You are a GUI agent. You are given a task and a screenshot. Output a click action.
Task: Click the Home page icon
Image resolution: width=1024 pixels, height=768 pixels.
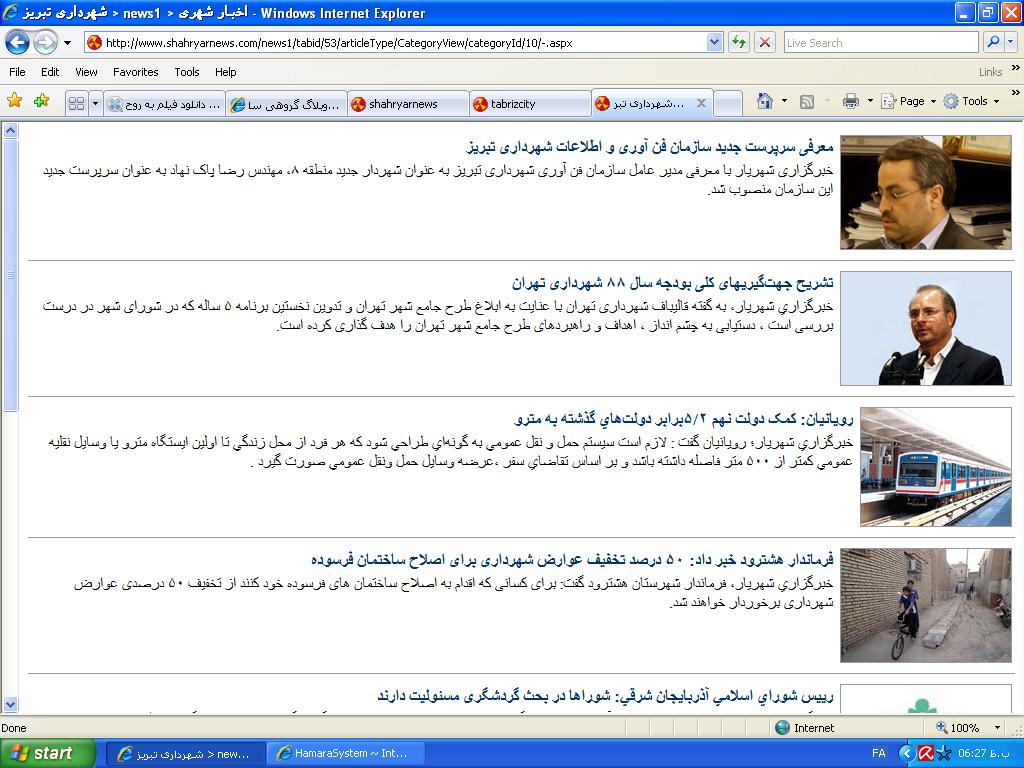tap(765, 101)
